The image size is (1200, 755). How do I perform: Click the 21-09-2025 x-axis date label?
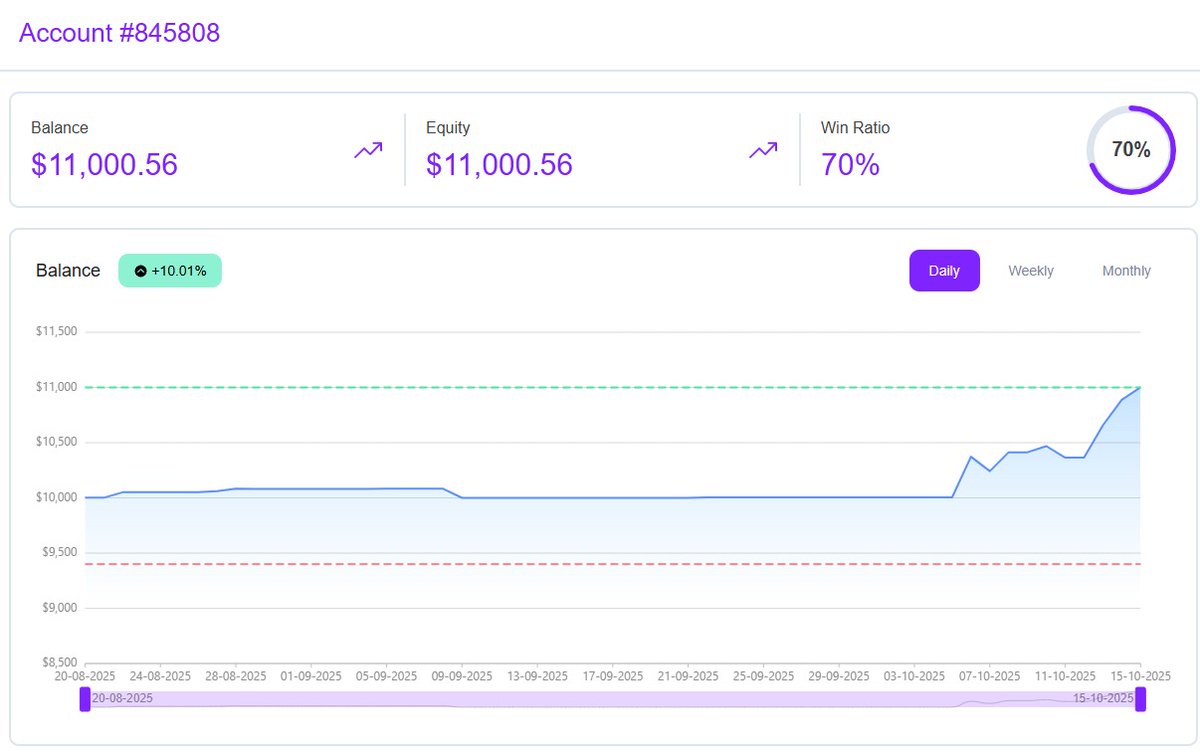(688, 676)
